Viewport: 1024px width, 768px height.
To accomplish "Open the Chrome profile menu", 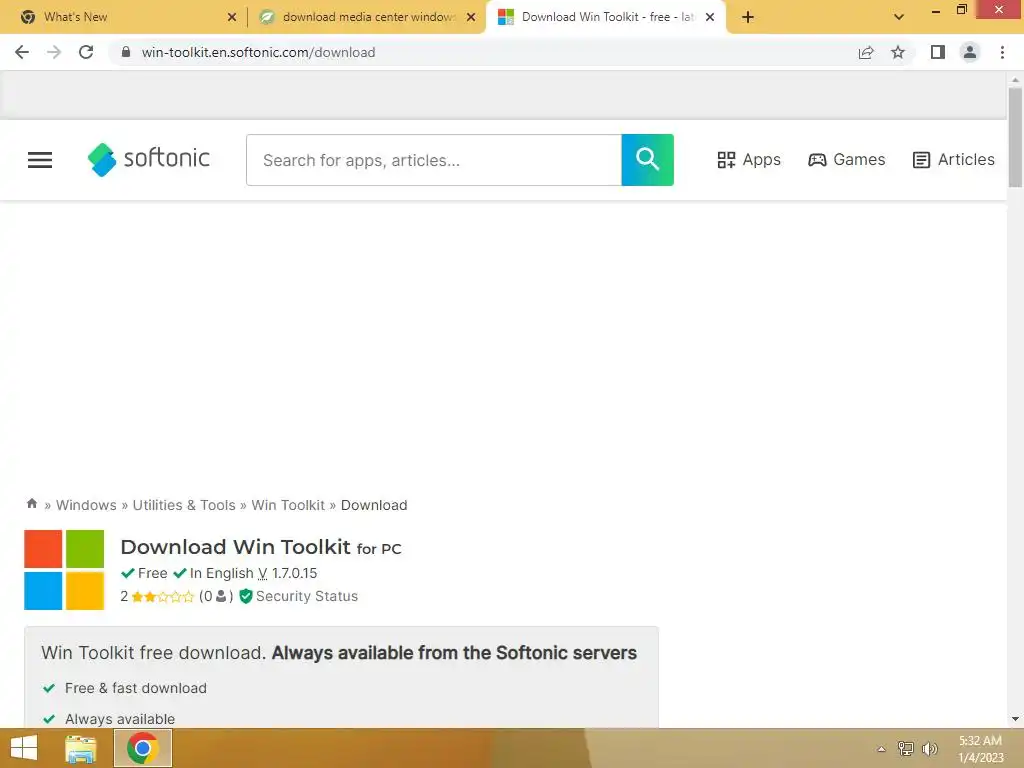I will click(970, 52).
